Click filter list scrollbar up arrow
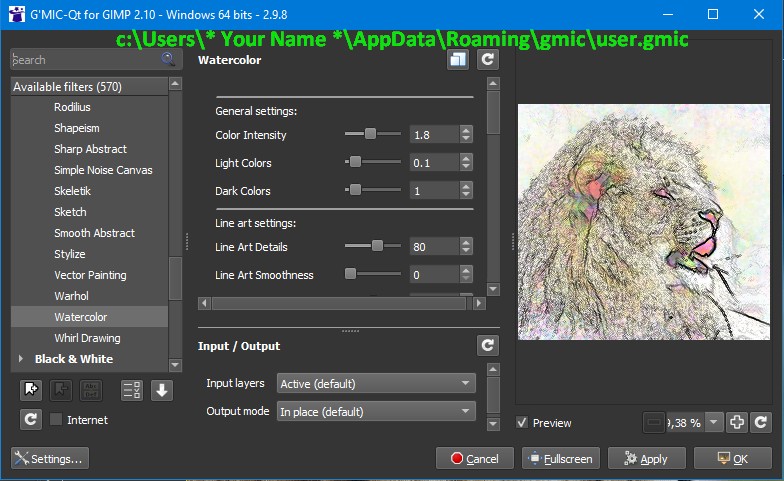Screen dimensions: 784x481 click(175, 84)
